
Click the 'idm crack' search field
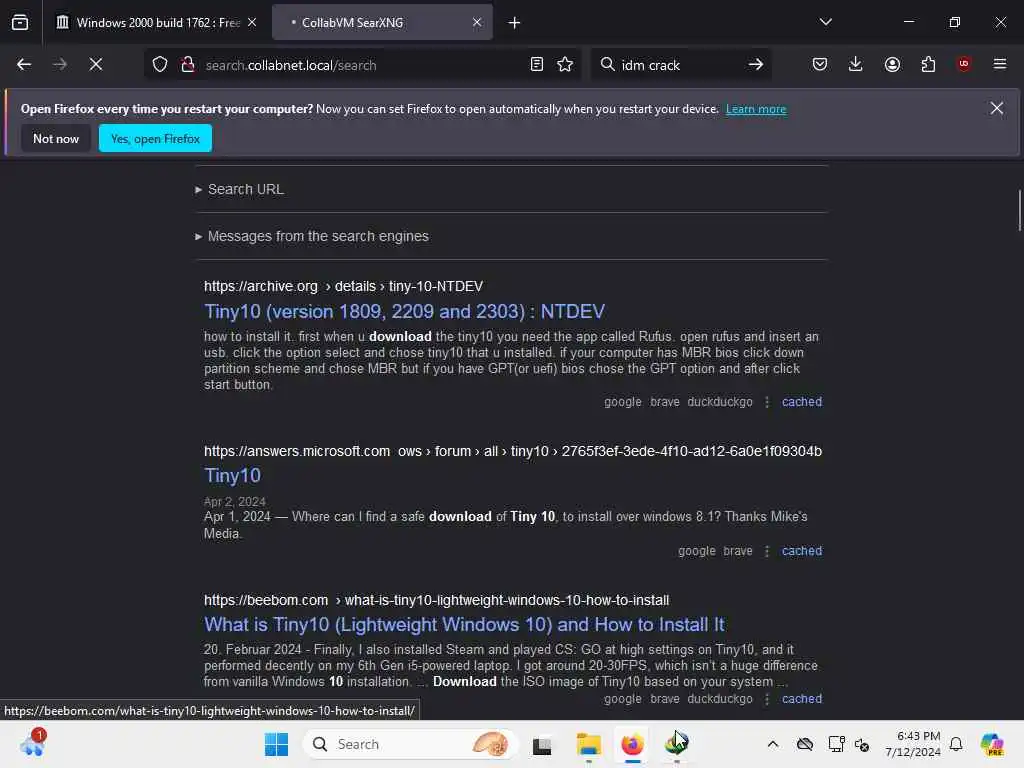click(679, 65)
